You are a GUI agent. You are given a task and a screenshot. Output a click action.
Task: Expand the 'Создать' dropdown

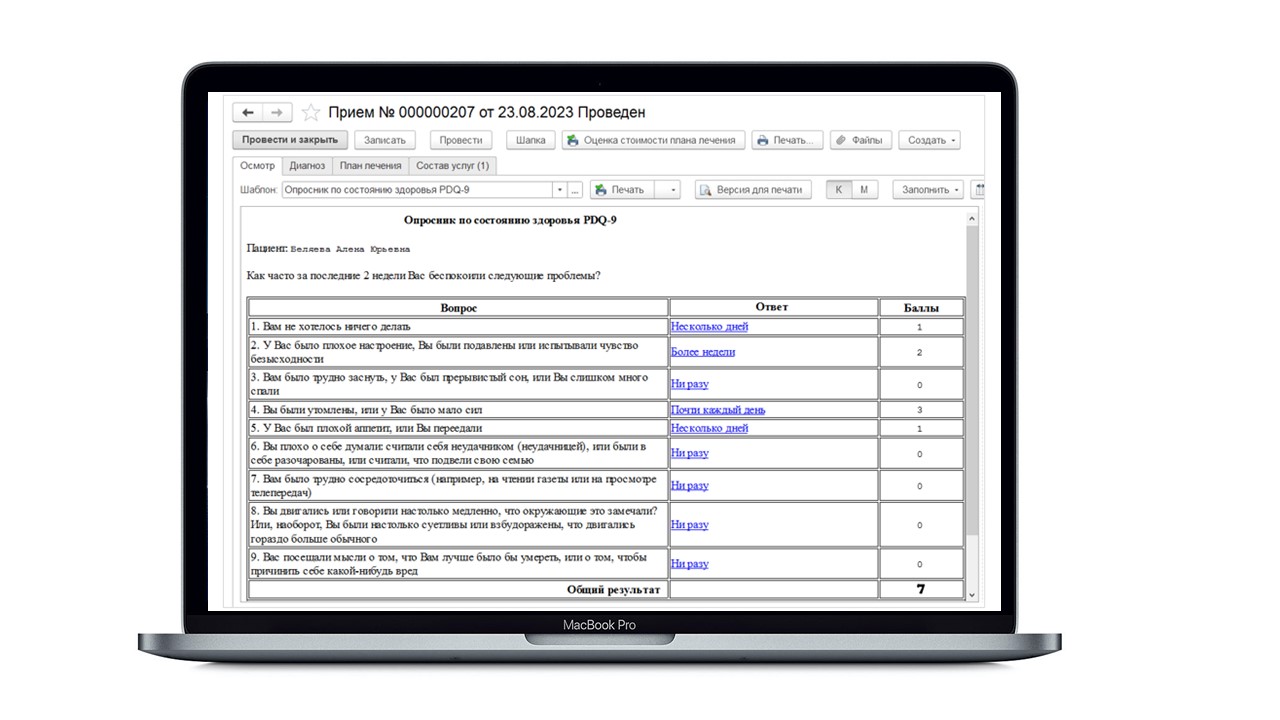pos(932,140)
